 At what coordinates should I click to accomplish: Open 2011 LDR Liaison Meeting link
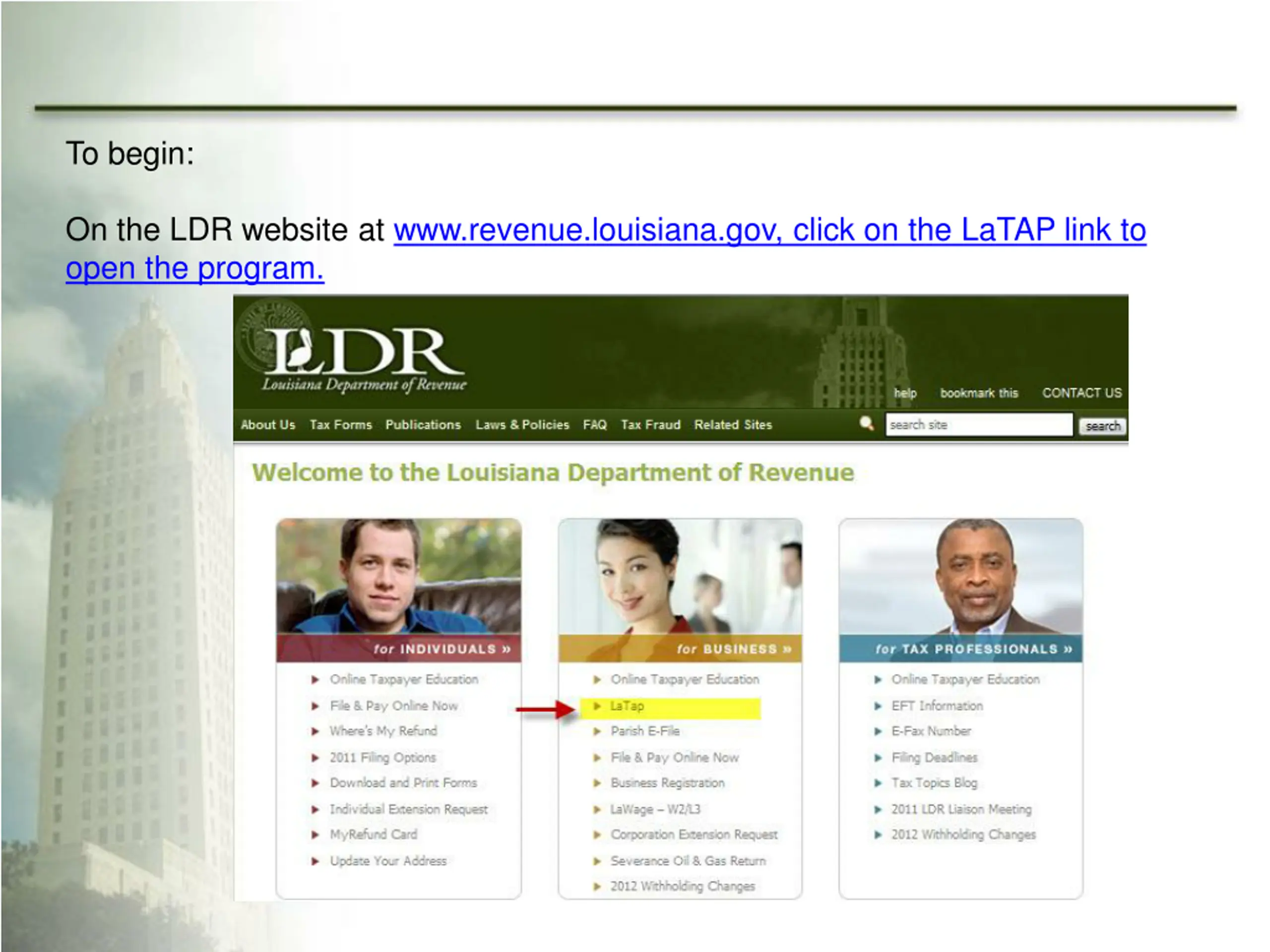click(x=961, y=809)
